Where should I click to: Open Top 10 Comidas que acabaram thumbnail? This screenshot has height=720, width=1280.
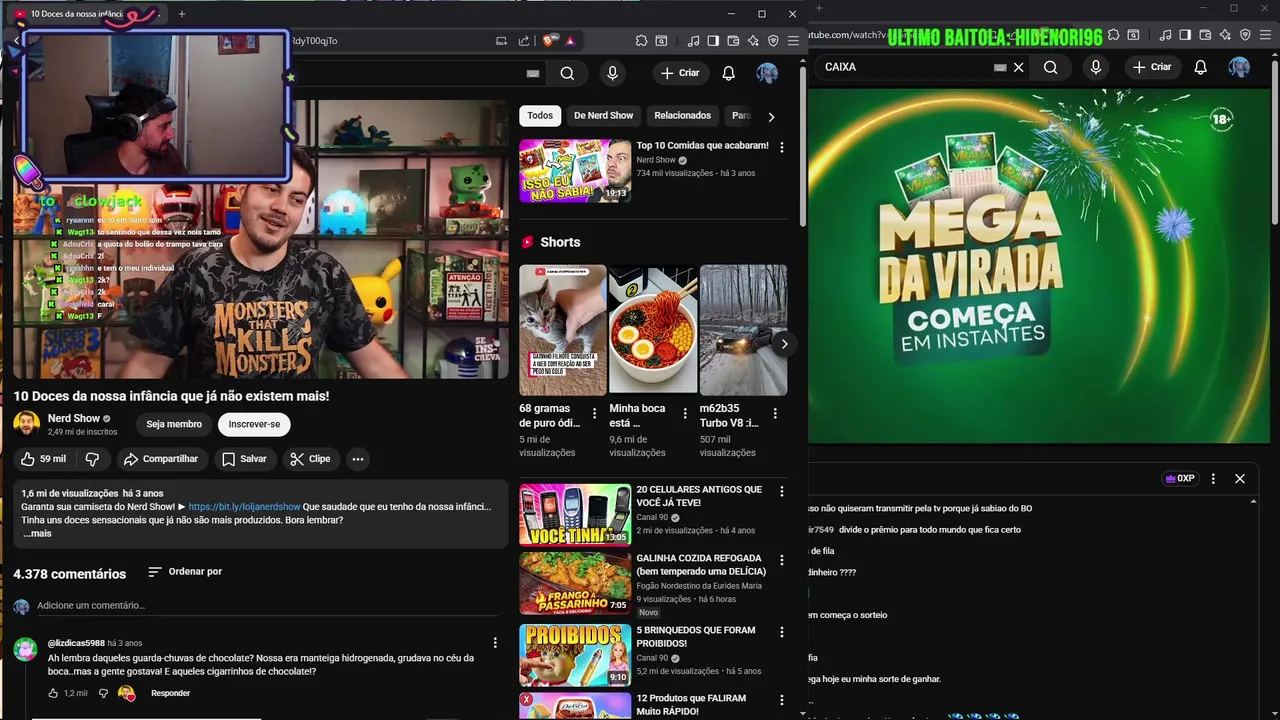click(x=575, y=171)
